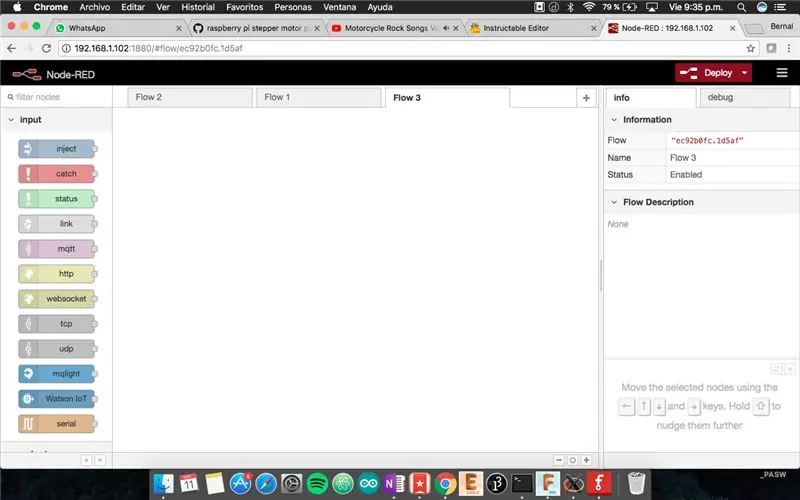Close the tips box

click(790, 369)
